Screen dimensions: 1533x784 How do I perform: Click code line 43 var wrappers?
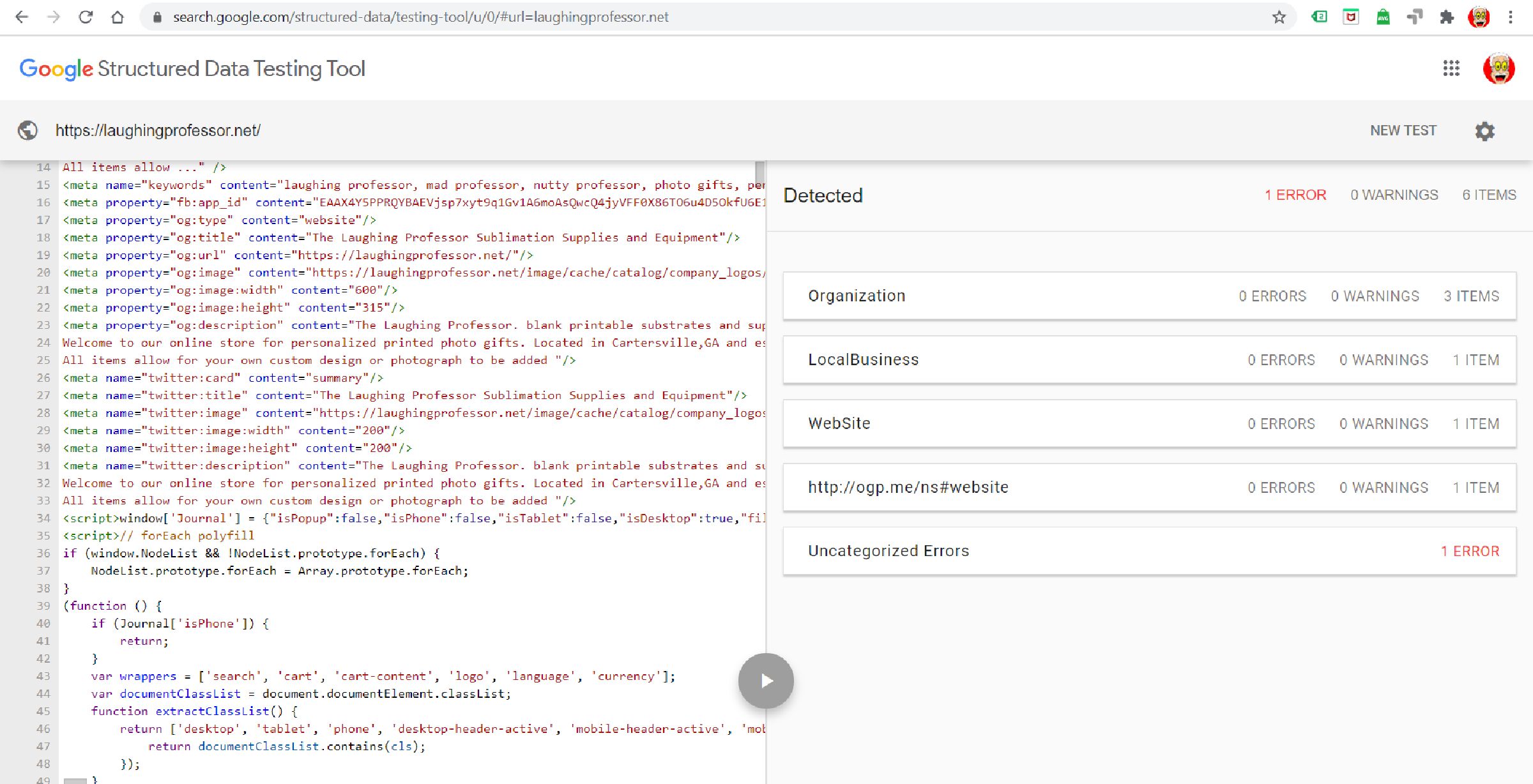[383, 676]
